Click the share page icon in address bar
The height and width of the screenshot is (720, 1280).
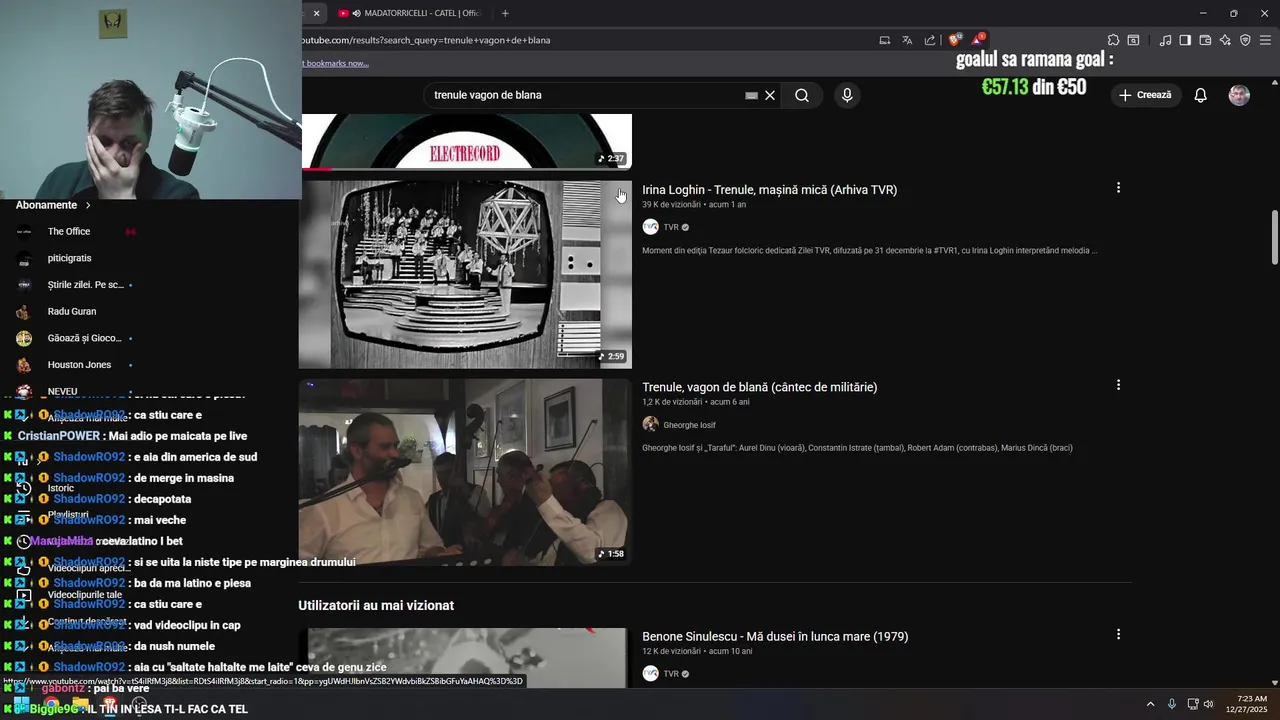point(930,40)
